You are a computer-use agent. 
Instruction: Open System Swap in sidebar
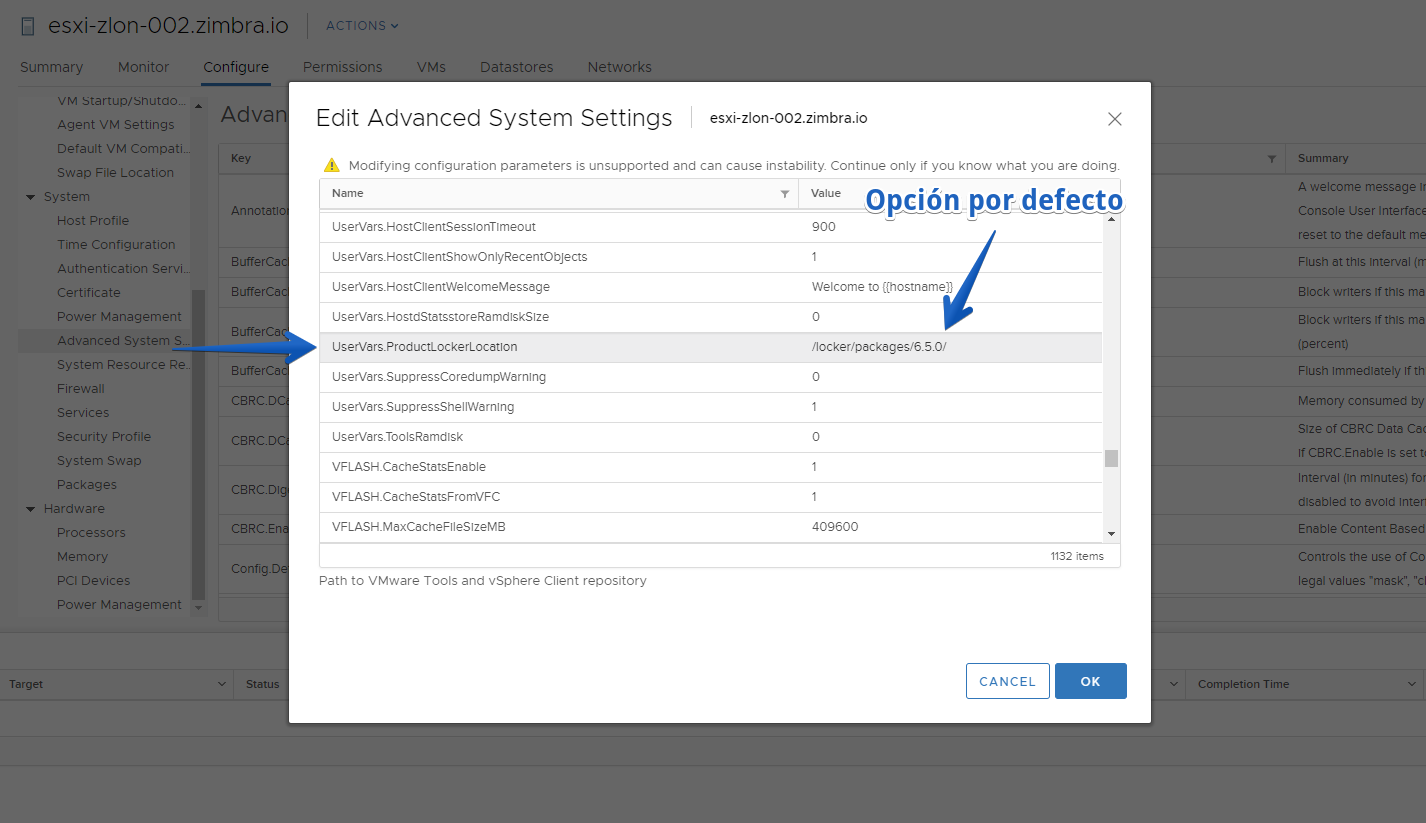coord(99,461)
